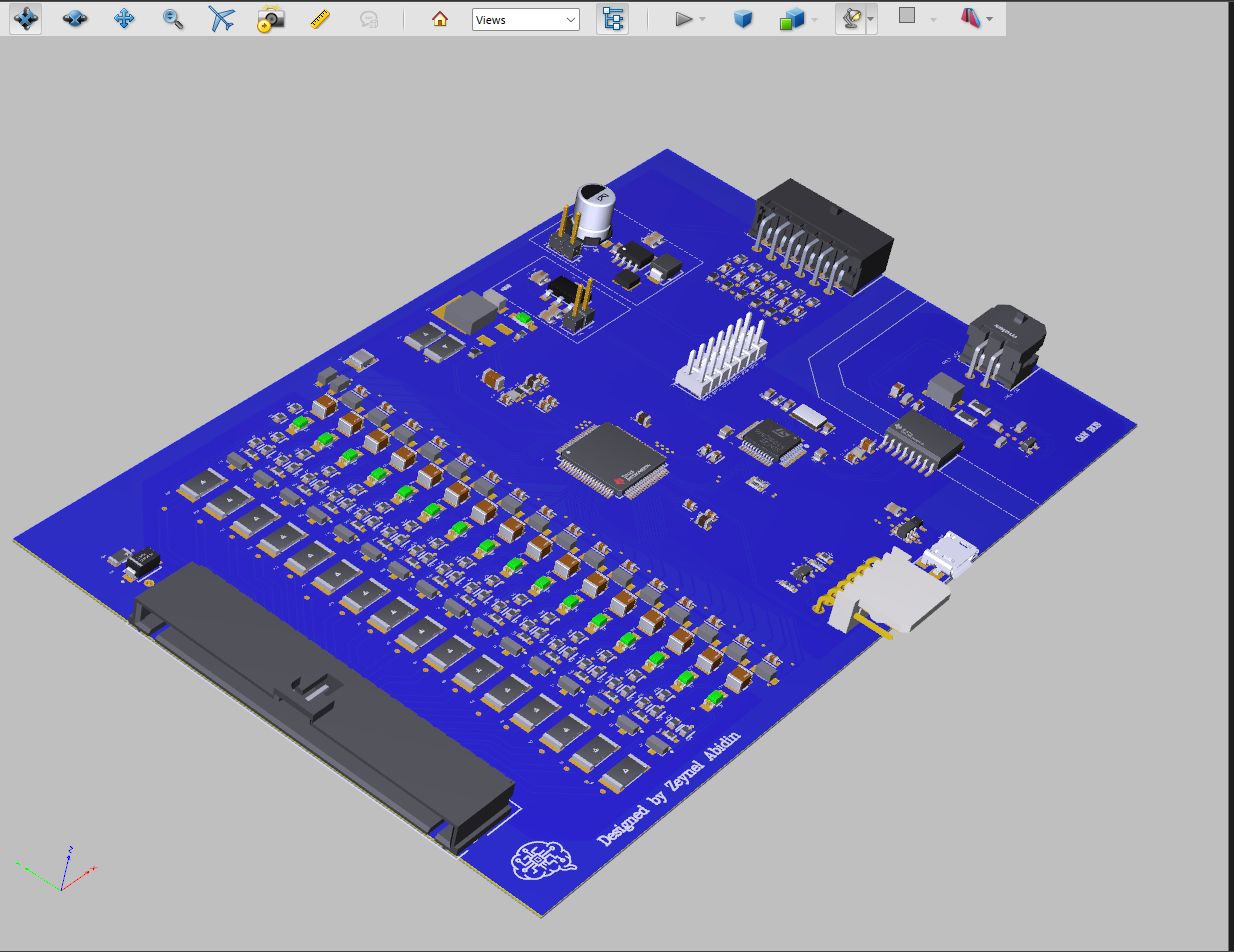Click Model Render Mode cubes icon

792,19
